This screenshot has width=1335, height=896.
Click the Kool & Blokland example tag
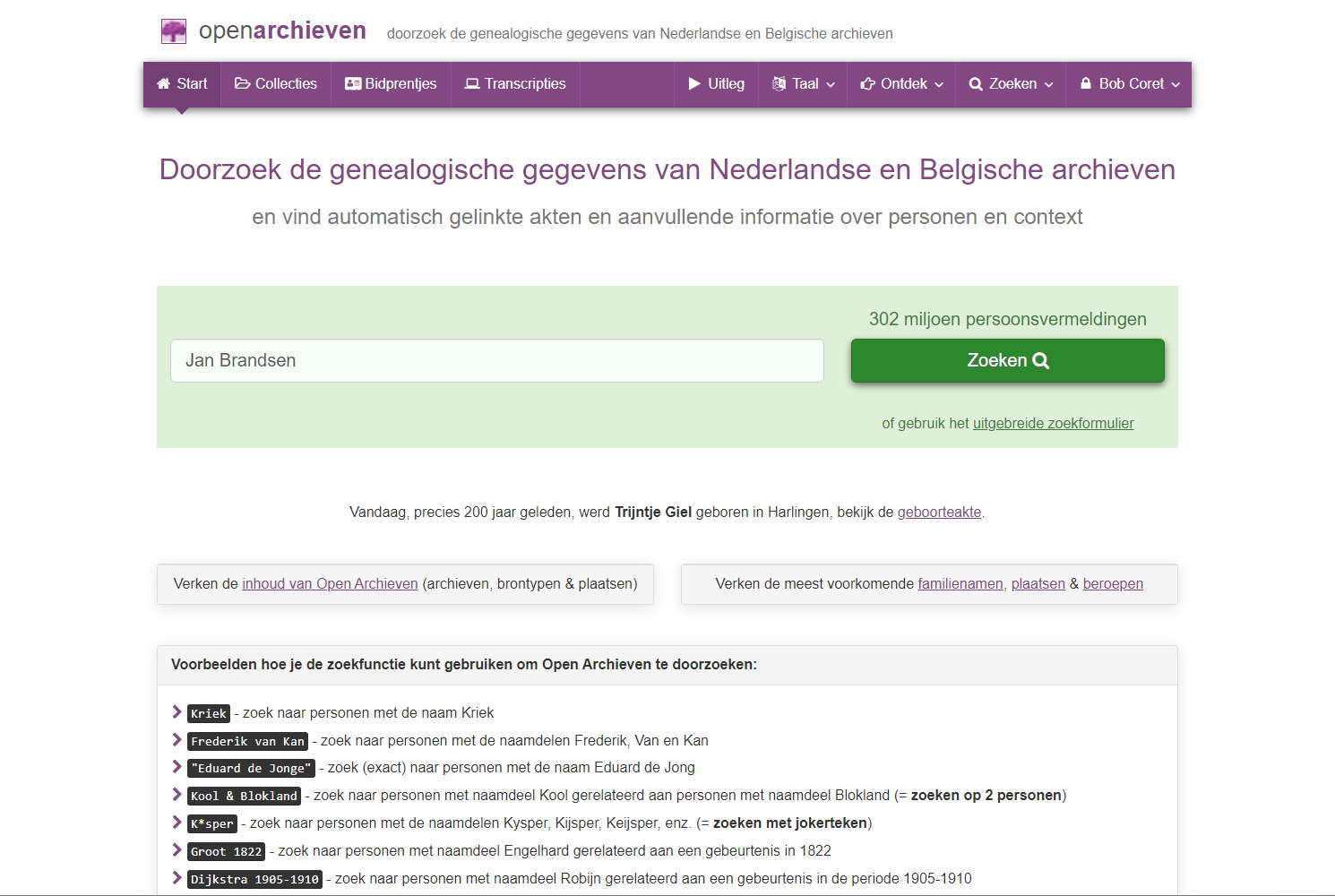coord(244,796)
